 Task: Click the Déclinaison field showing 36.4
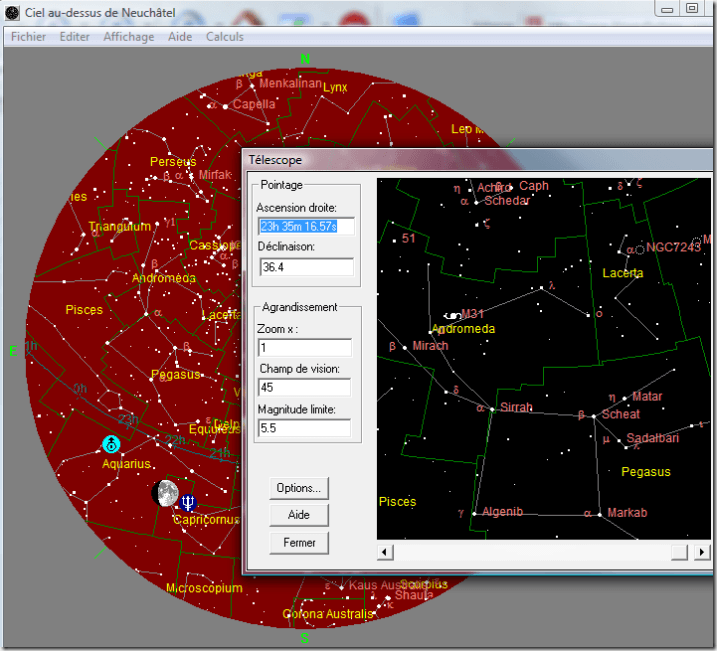305,267
